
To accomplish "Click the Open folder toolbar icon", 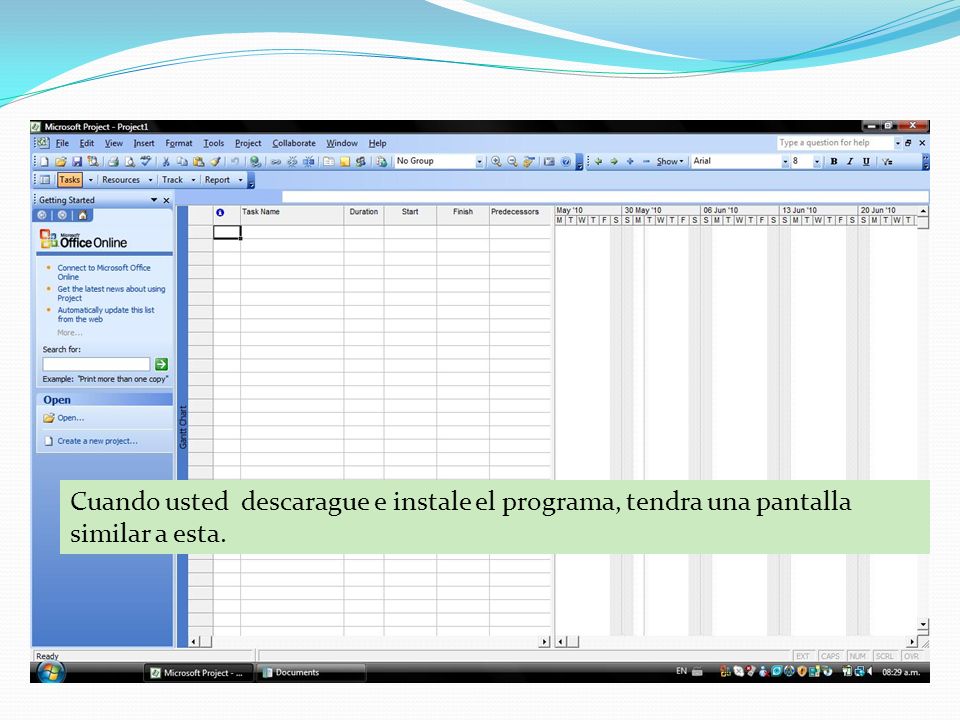I will [x=60, y=162].
